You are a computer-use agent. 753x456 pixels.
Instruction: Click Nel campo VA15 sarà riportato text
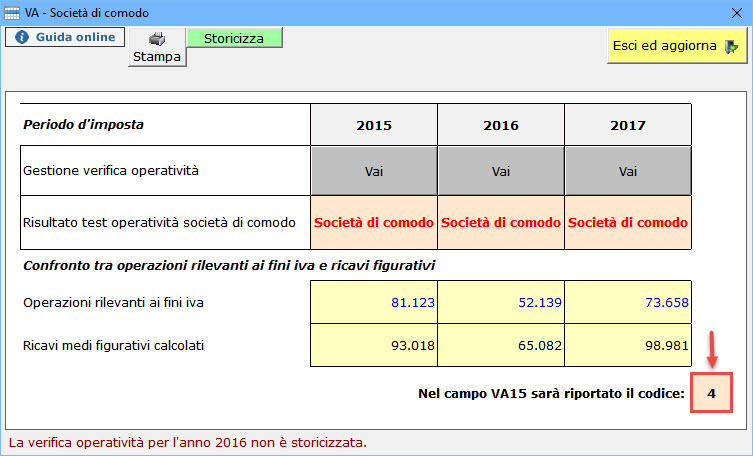[551, 394]
